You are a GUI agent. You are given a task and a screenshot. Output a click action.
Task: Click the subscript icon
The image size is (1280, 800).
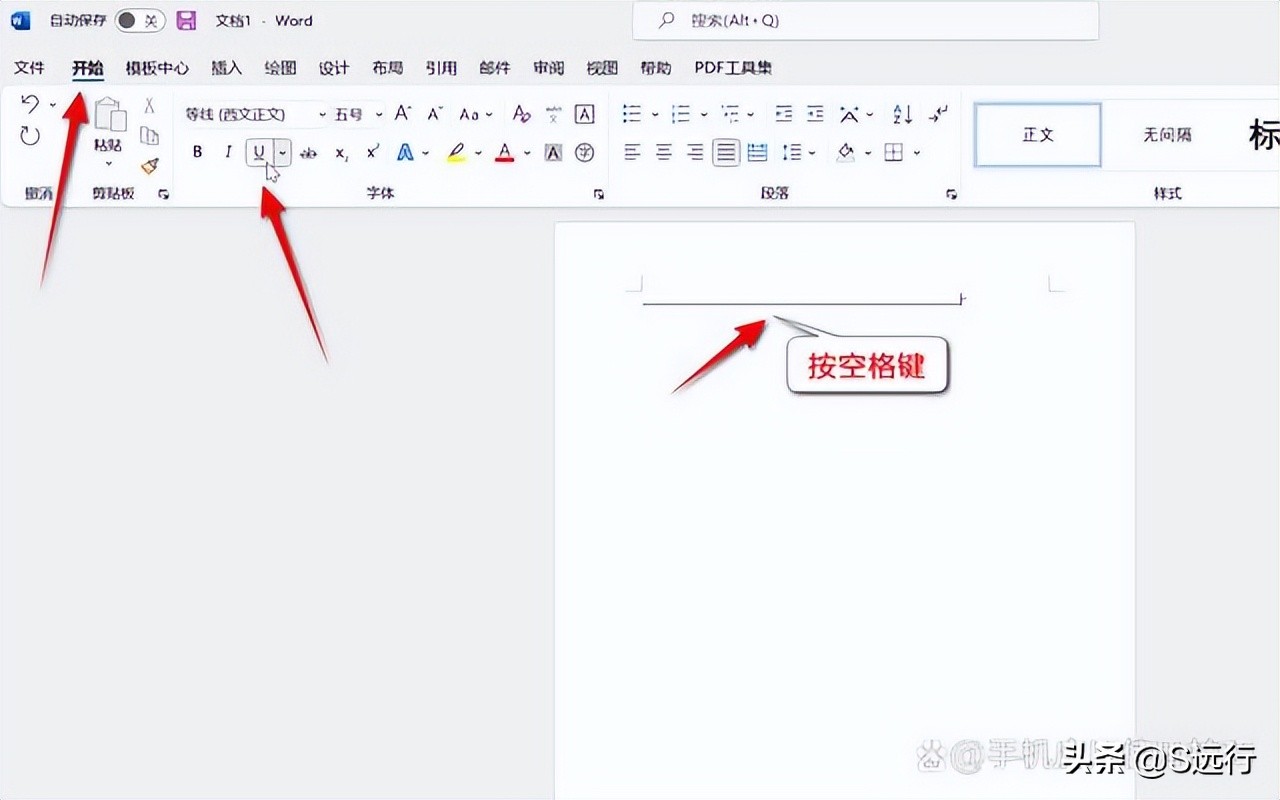click(x=341, y=152)
